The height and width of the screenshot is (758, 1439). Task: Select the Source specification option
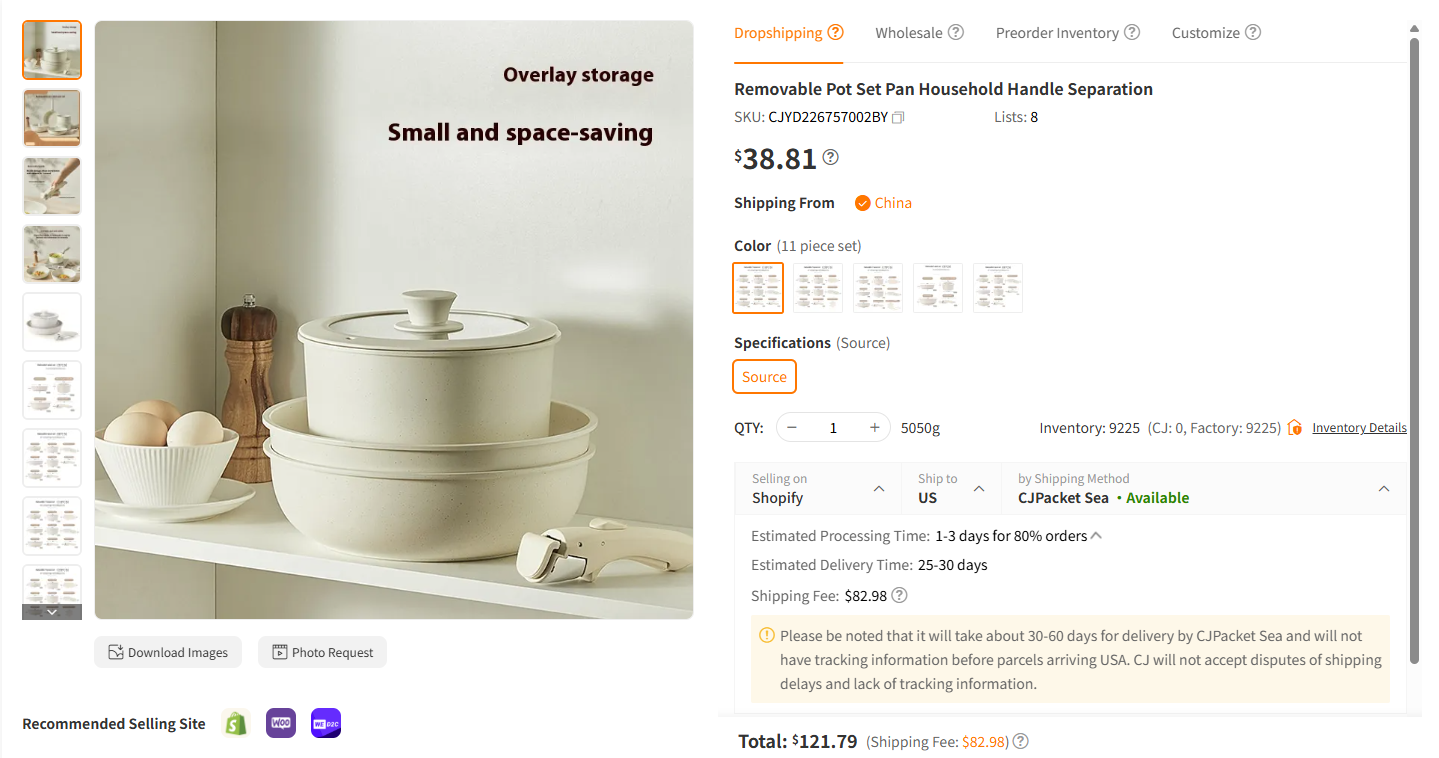click(x=764, y=376)
